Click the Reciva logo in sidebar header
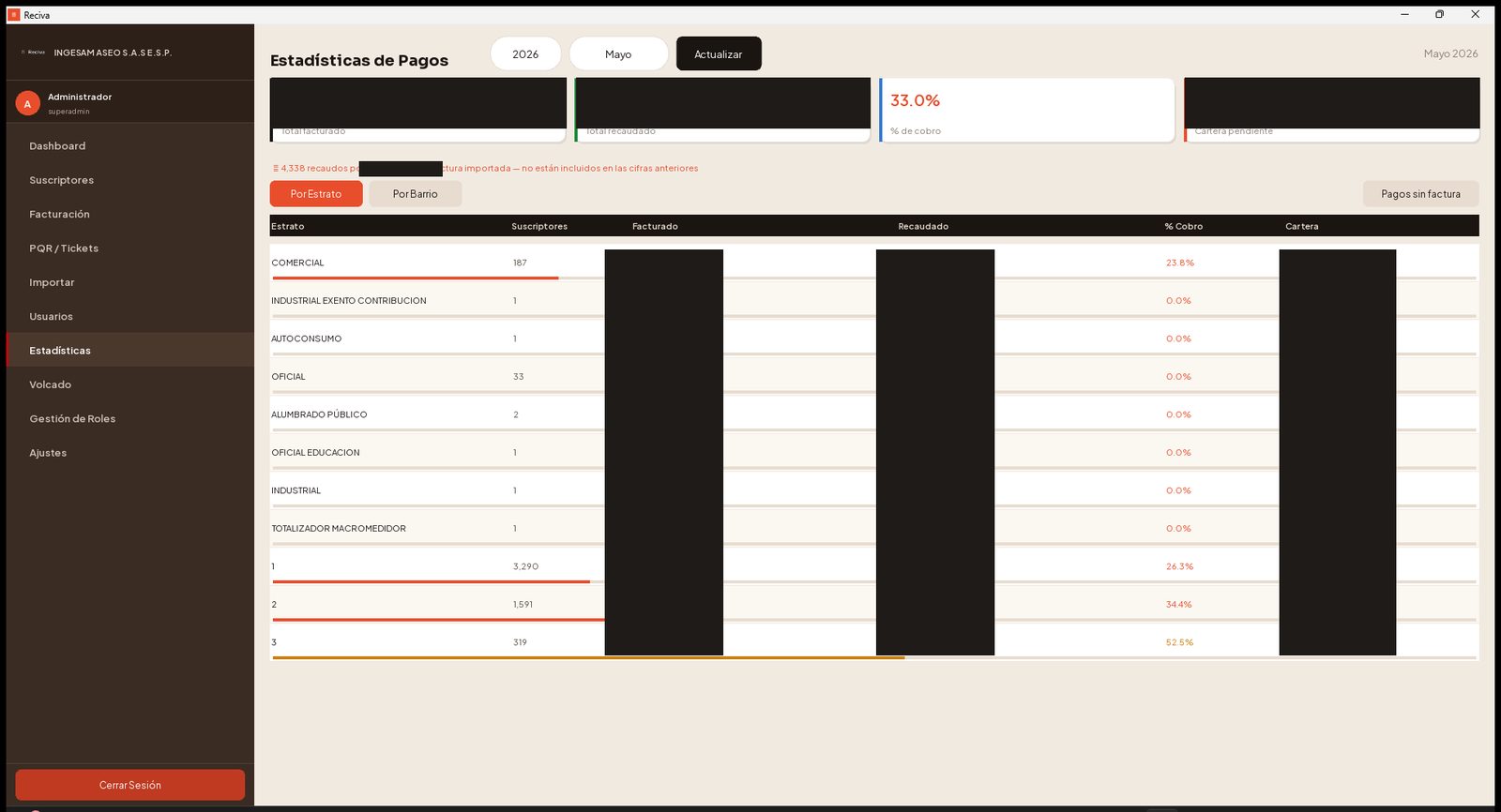This screenshot has height=812, width=1501. 34,53
